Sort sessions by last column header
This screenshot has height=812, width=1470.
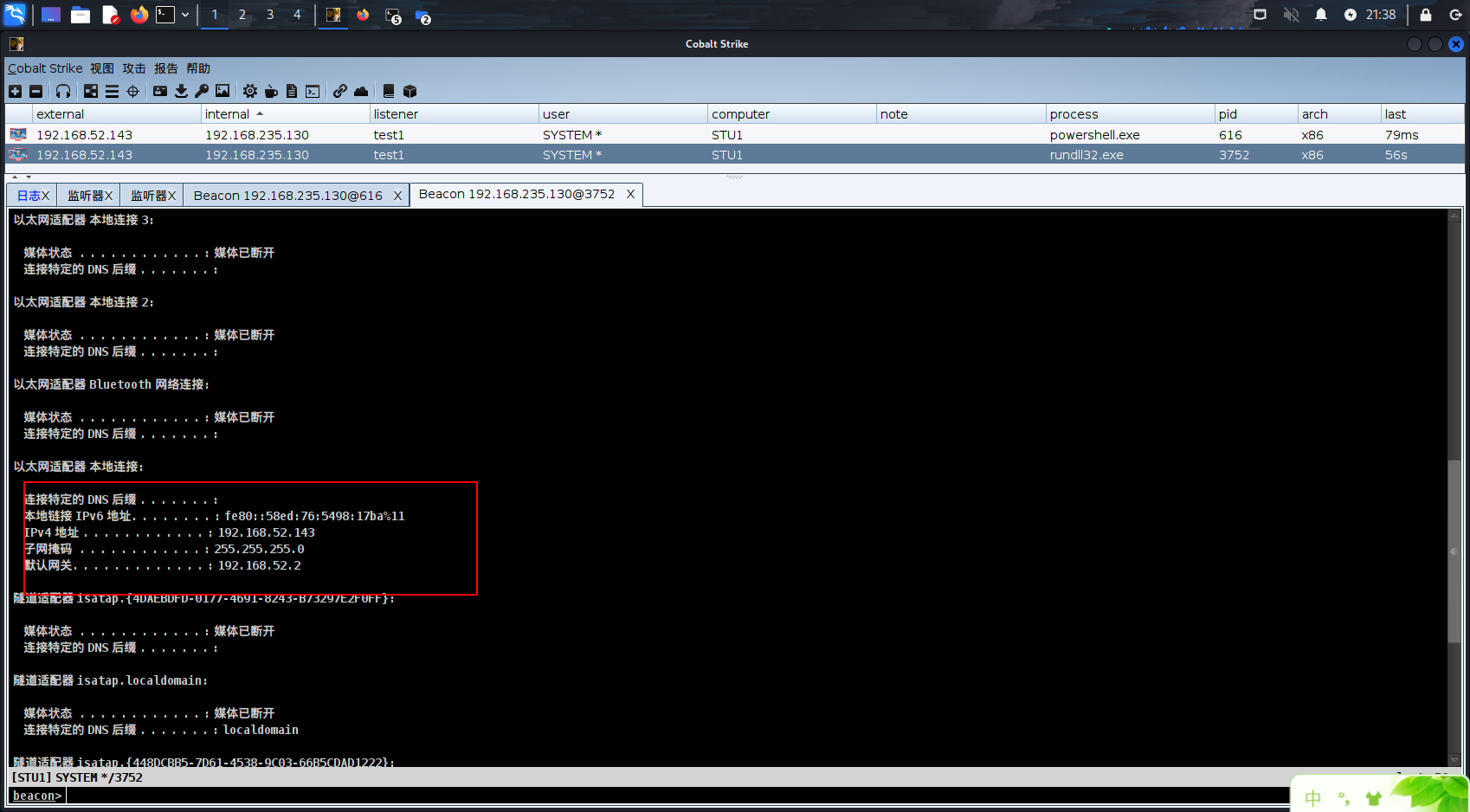[1422, 114]
